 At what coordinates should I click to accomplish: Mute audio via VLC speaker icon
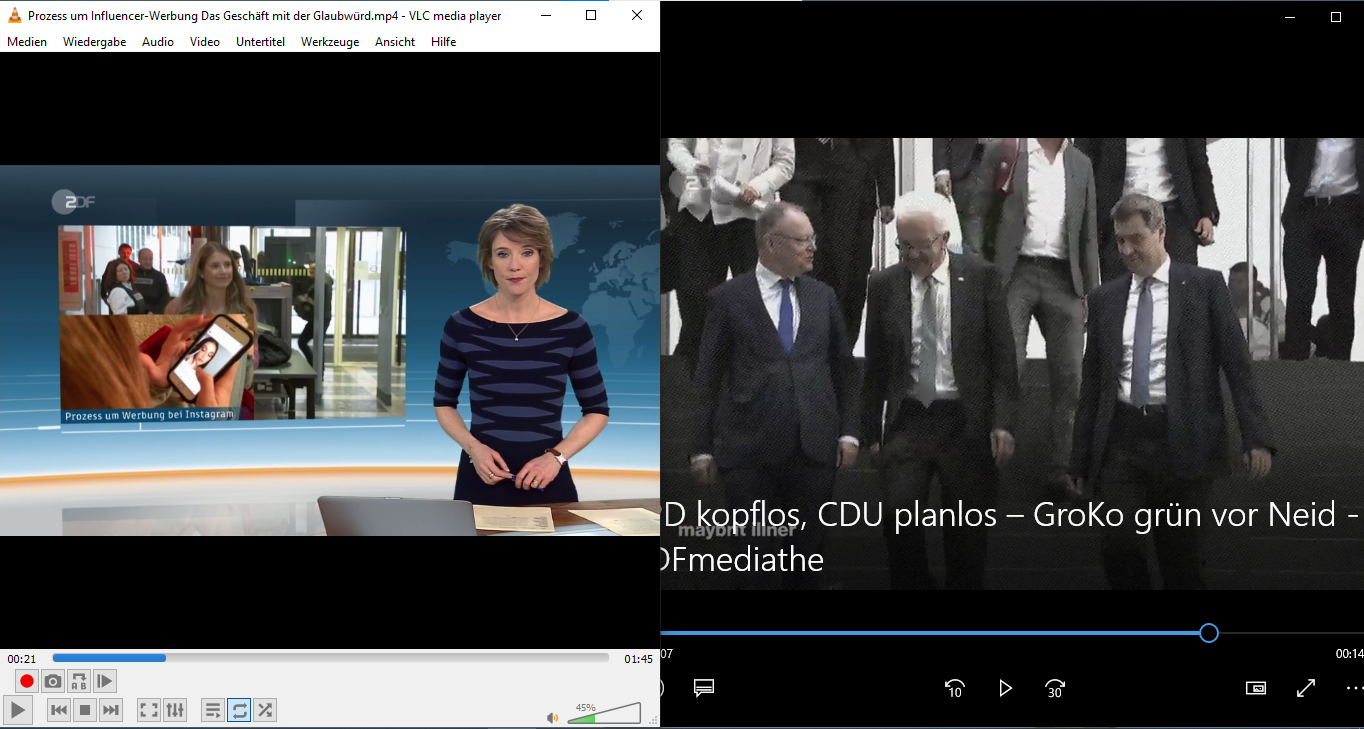[x=552, y=717]
